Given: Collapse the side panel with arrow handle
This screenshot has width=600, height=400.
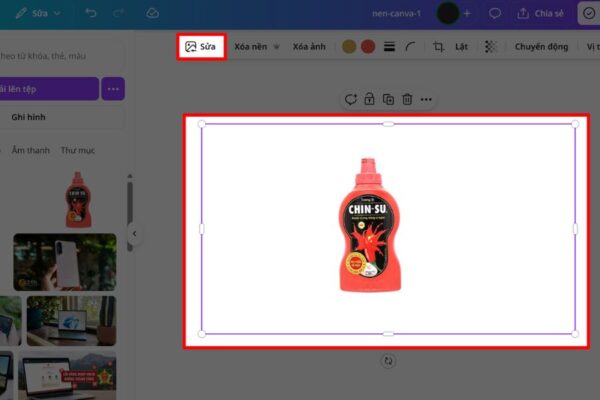Looking at the screenshot, I should point(134,233).
